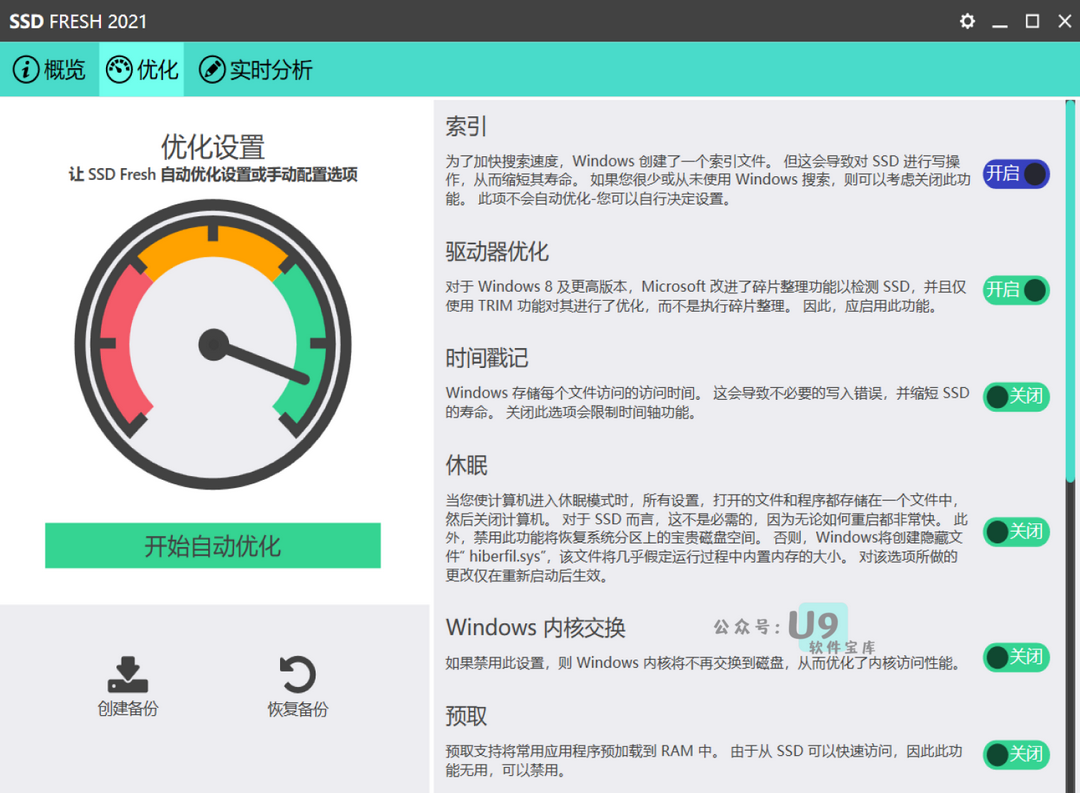Toggle the Windows 内核交换 switch

coord(1016,657)
